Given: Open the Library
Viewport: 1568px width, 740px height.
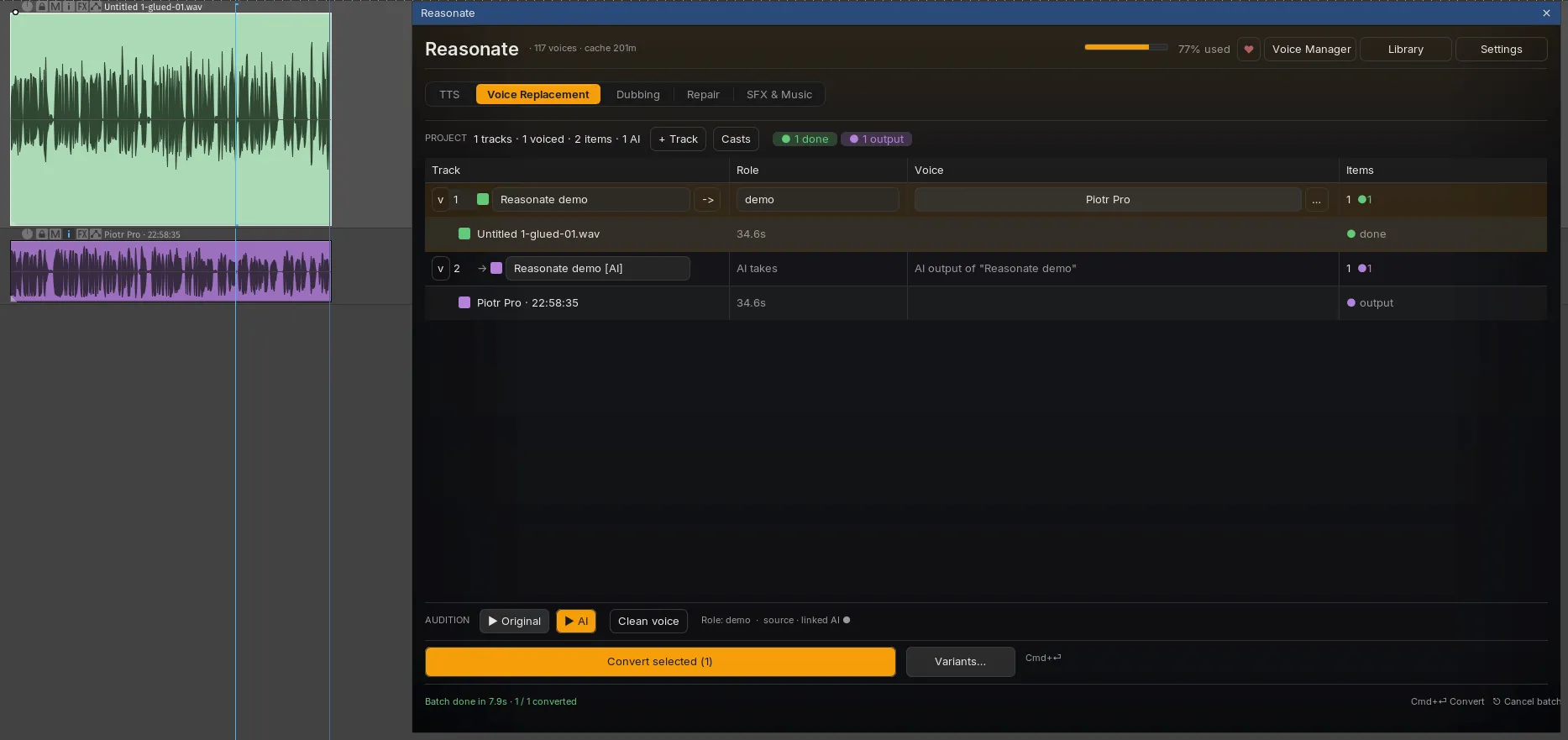Looking at the screenshot, I should click(1405, 49).
